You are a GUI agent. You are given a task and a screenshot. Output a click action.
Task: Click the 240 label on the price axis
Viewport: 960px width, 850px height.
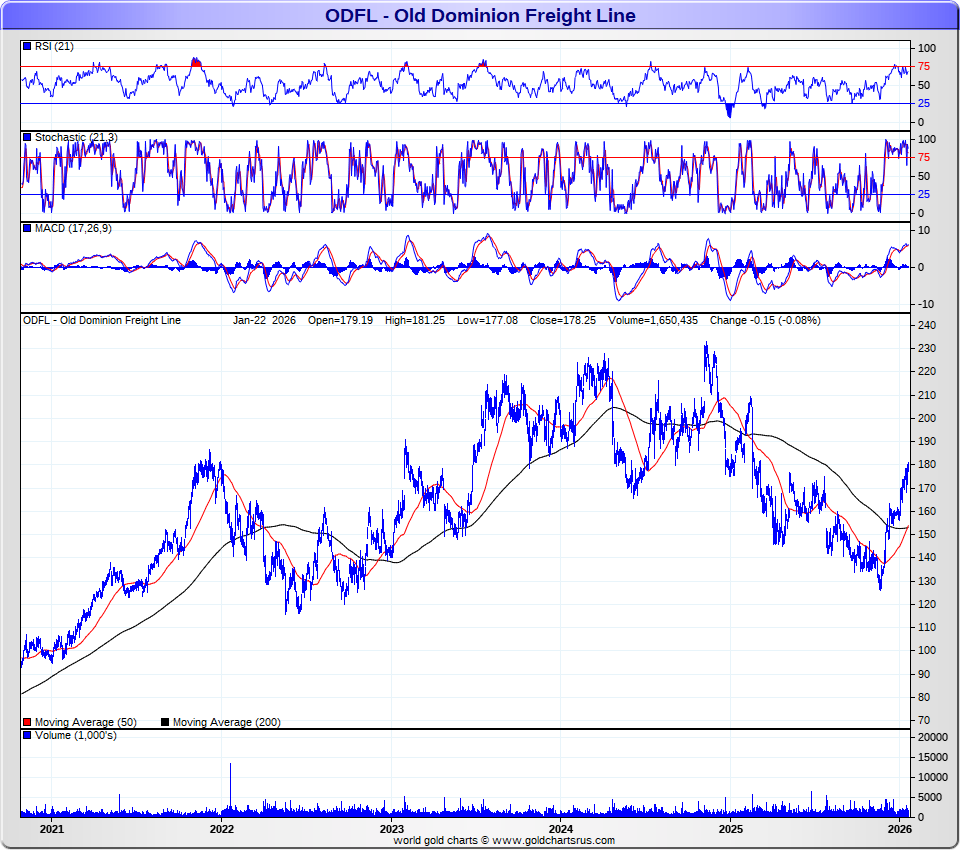(x=926, y=325)
